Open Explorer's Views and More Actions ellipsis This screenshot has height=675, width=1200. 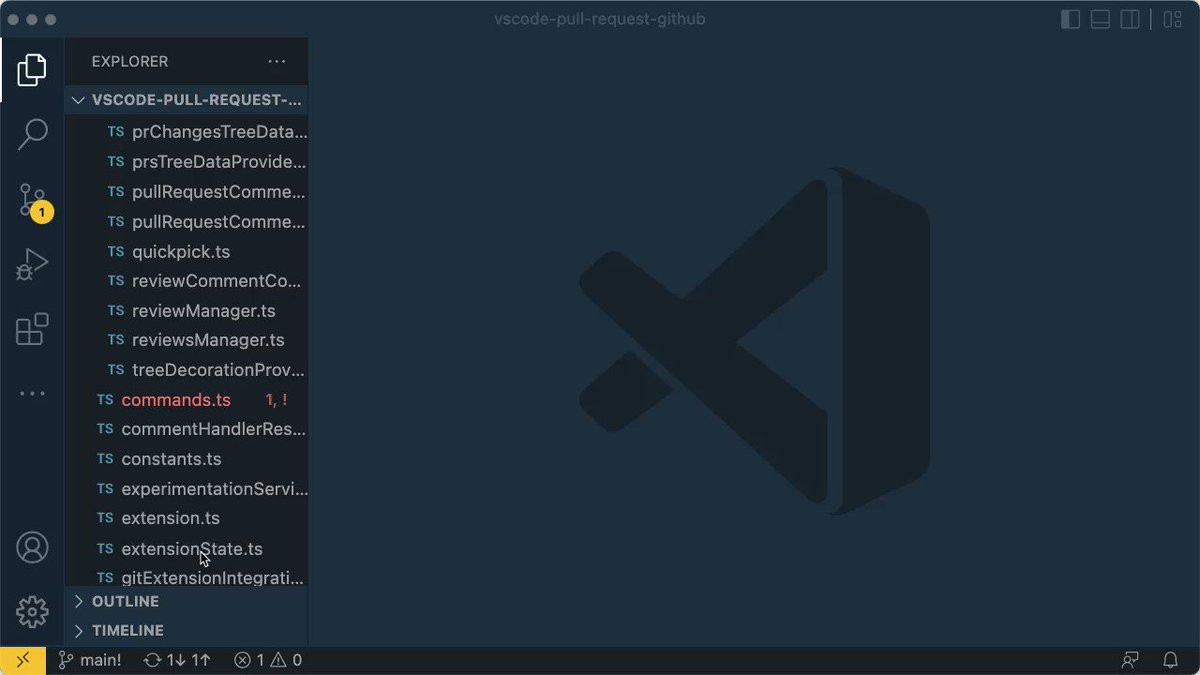[x=277, y=61]
